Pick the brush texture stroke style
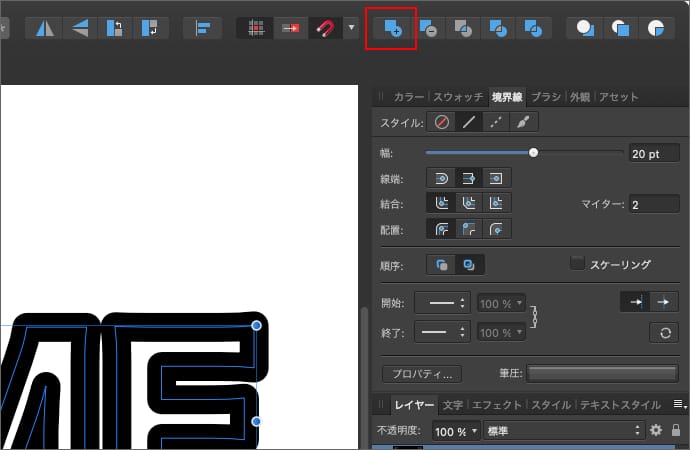Screen dimensions: 690x450 (523, 123)
